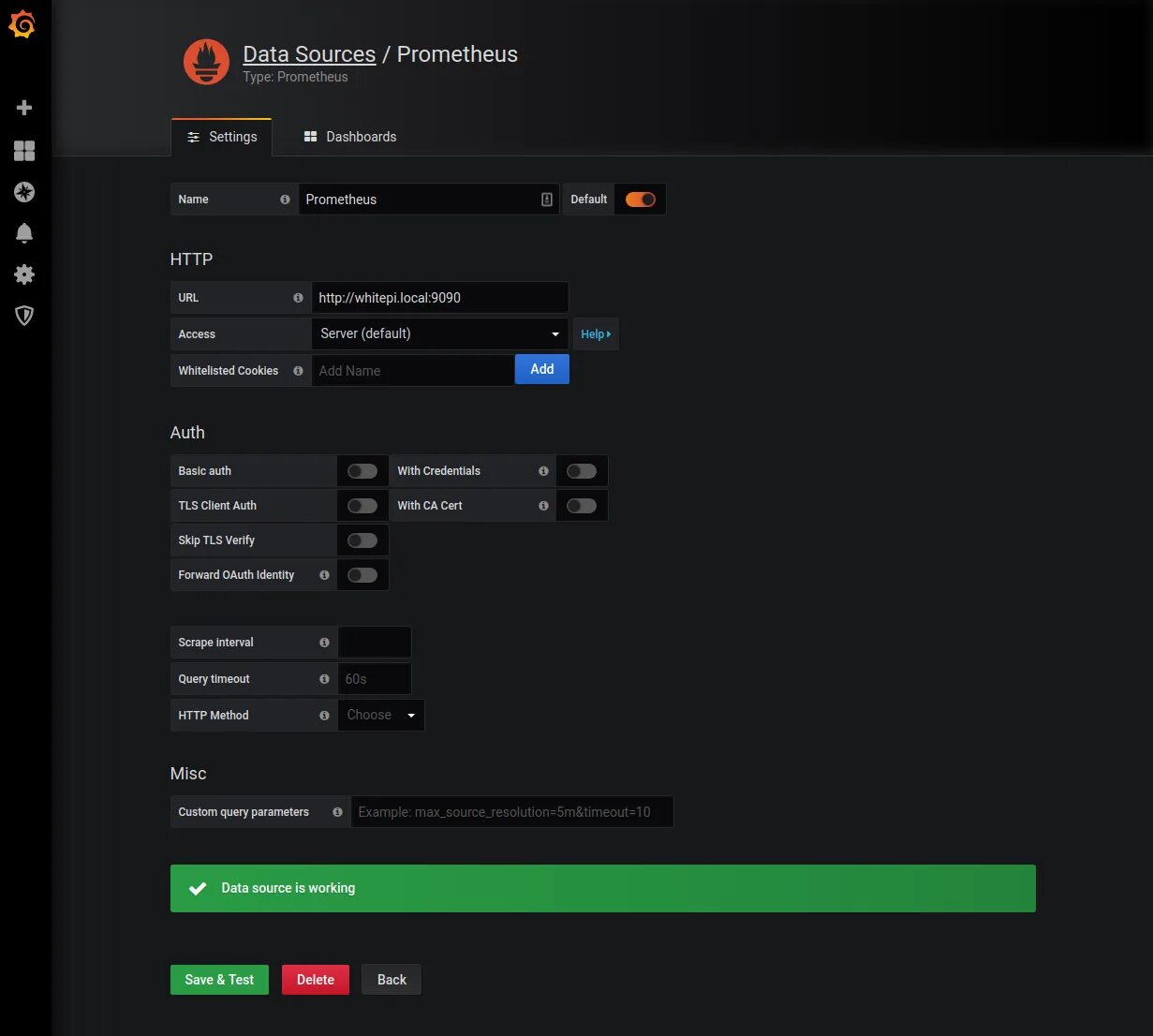Image resolution: width=1153 pixels, height=1036 pixels.
Task: Enable the TLS Client Auth switch
Action: tap(362, 506)
